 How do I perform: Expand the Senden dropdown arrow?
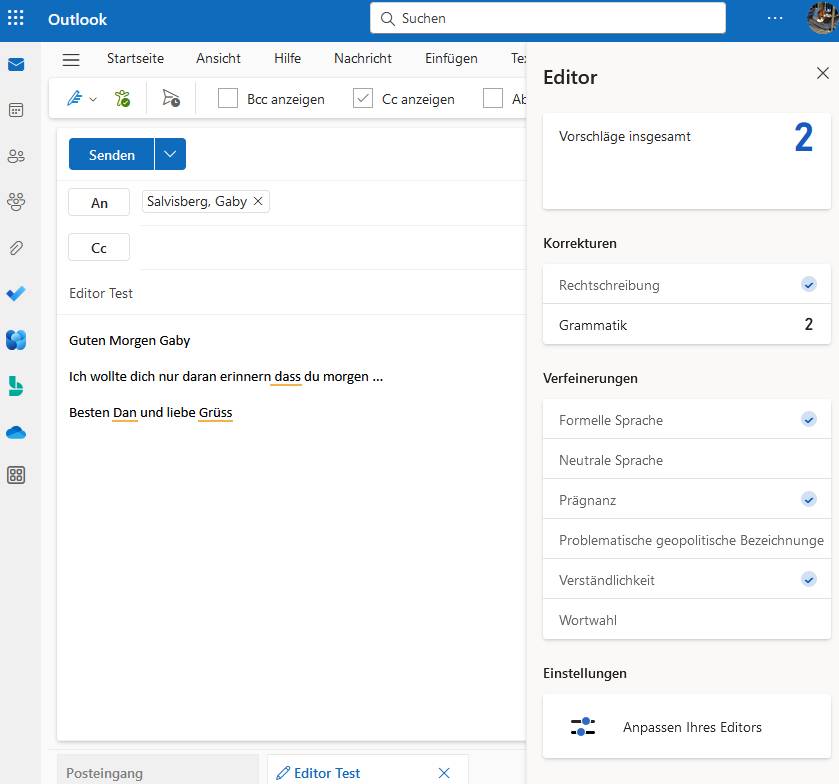pyautogui.click(x=170, y=154)
